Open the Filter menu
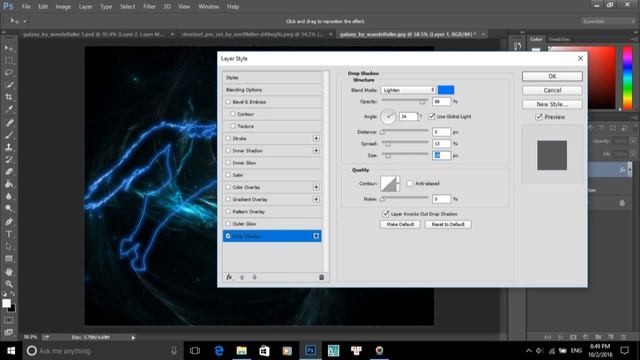 pyautogui.click(x=149, y=7)
